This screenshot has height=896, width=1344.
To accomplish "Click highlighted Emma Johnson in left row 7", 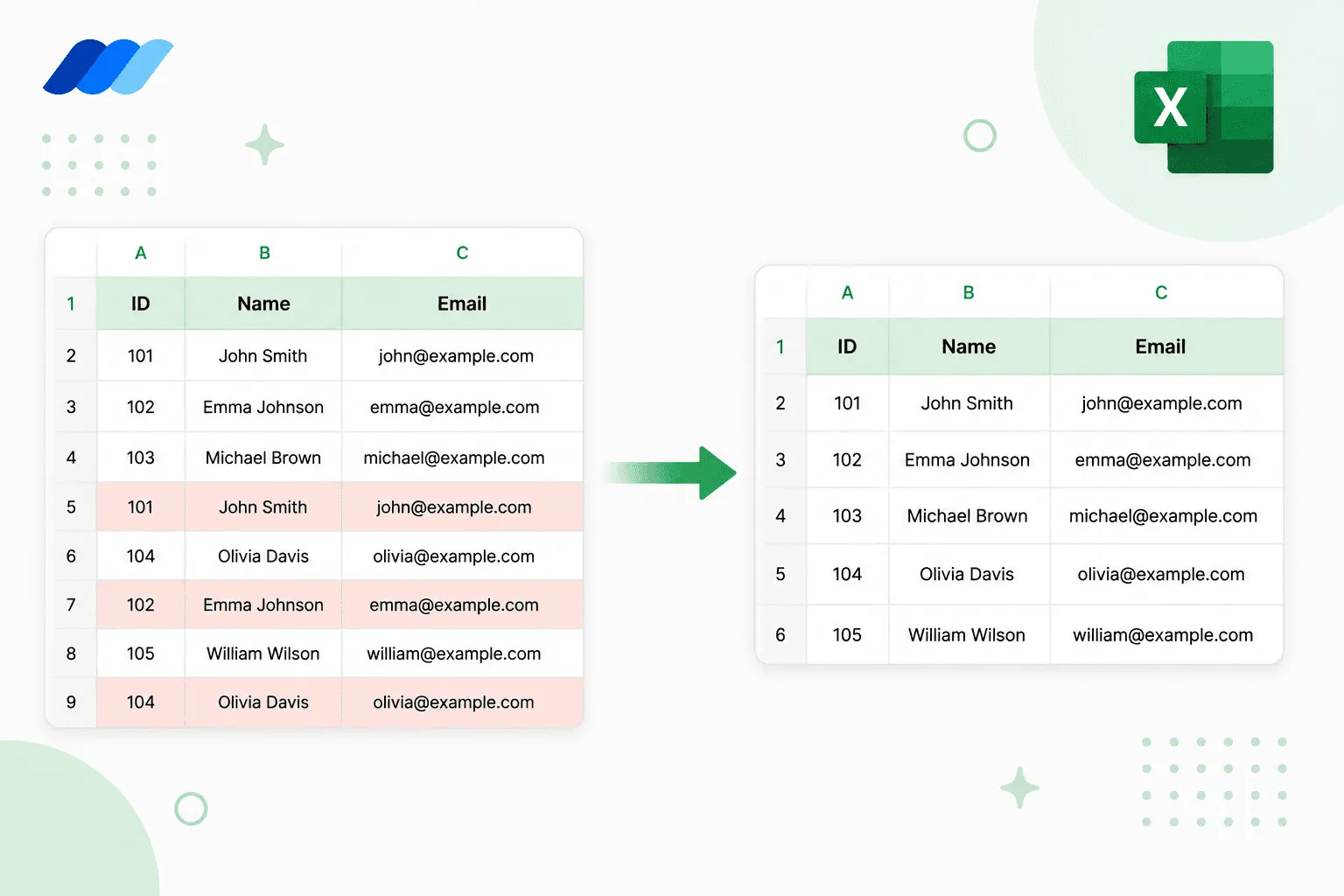I will [263, 605].
